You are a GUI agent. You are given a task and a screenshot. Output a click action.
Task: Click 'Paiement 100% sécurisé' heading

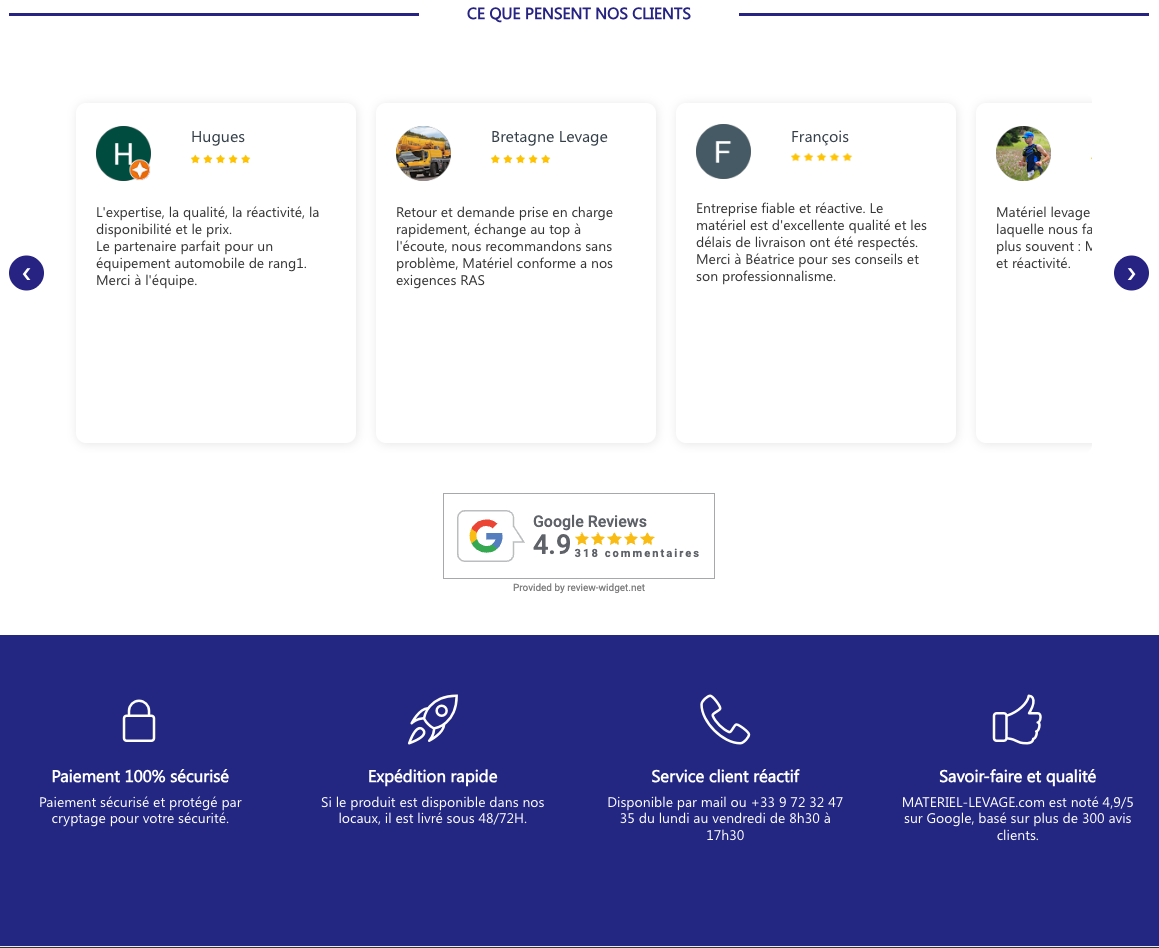pyautogui.click(x=140, y=777)
